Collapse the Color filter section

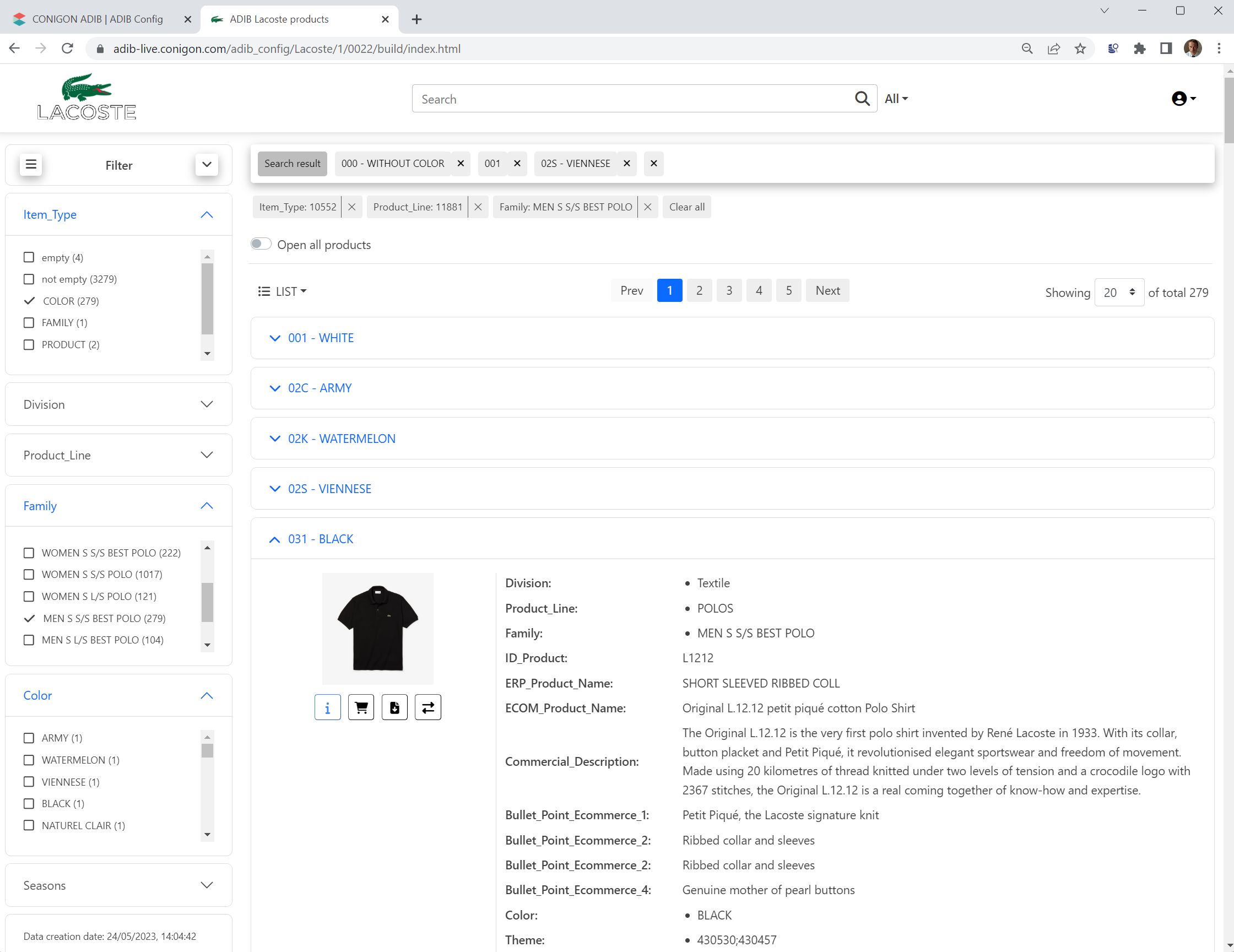tap(207, 695)
